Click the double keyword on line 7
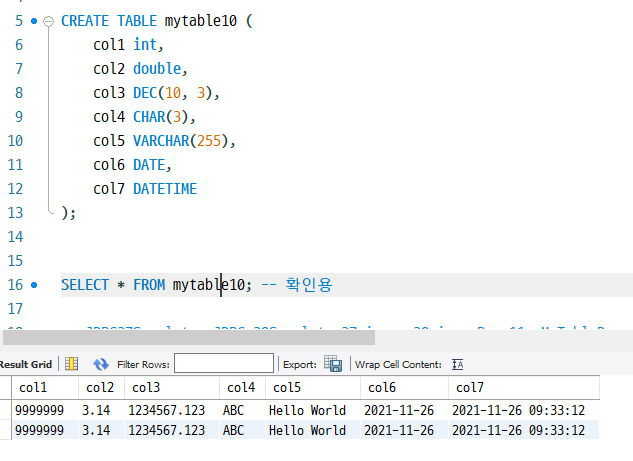 coord(157,69)
